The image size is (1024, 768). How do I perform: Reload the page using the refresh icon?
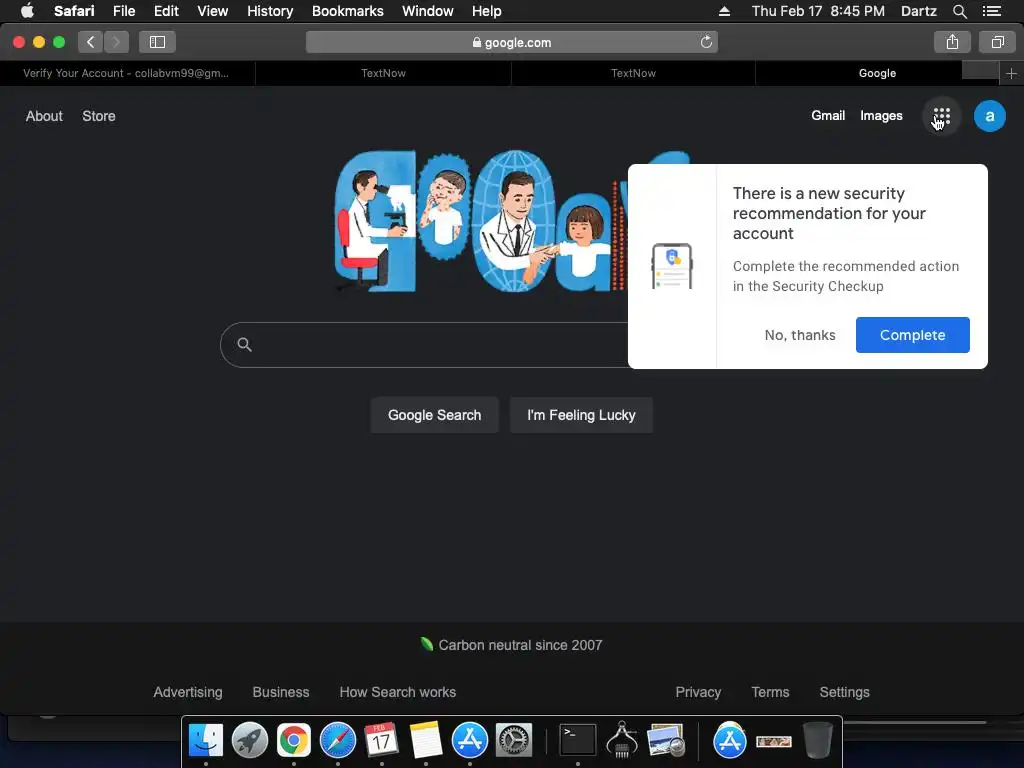tap(706, 42)
